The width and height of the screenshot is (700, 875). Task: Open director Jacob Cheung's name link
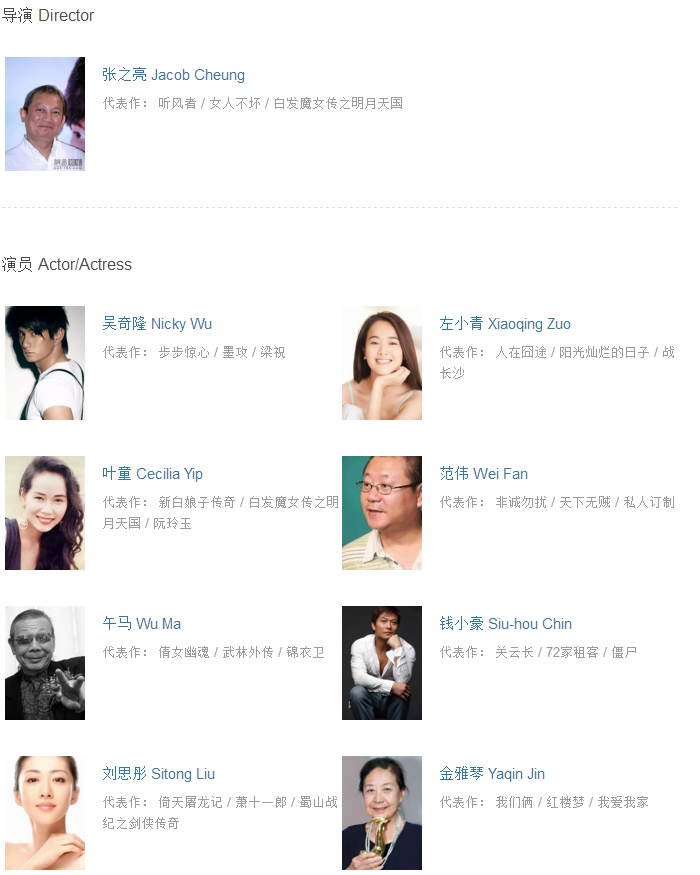point(173,75)
